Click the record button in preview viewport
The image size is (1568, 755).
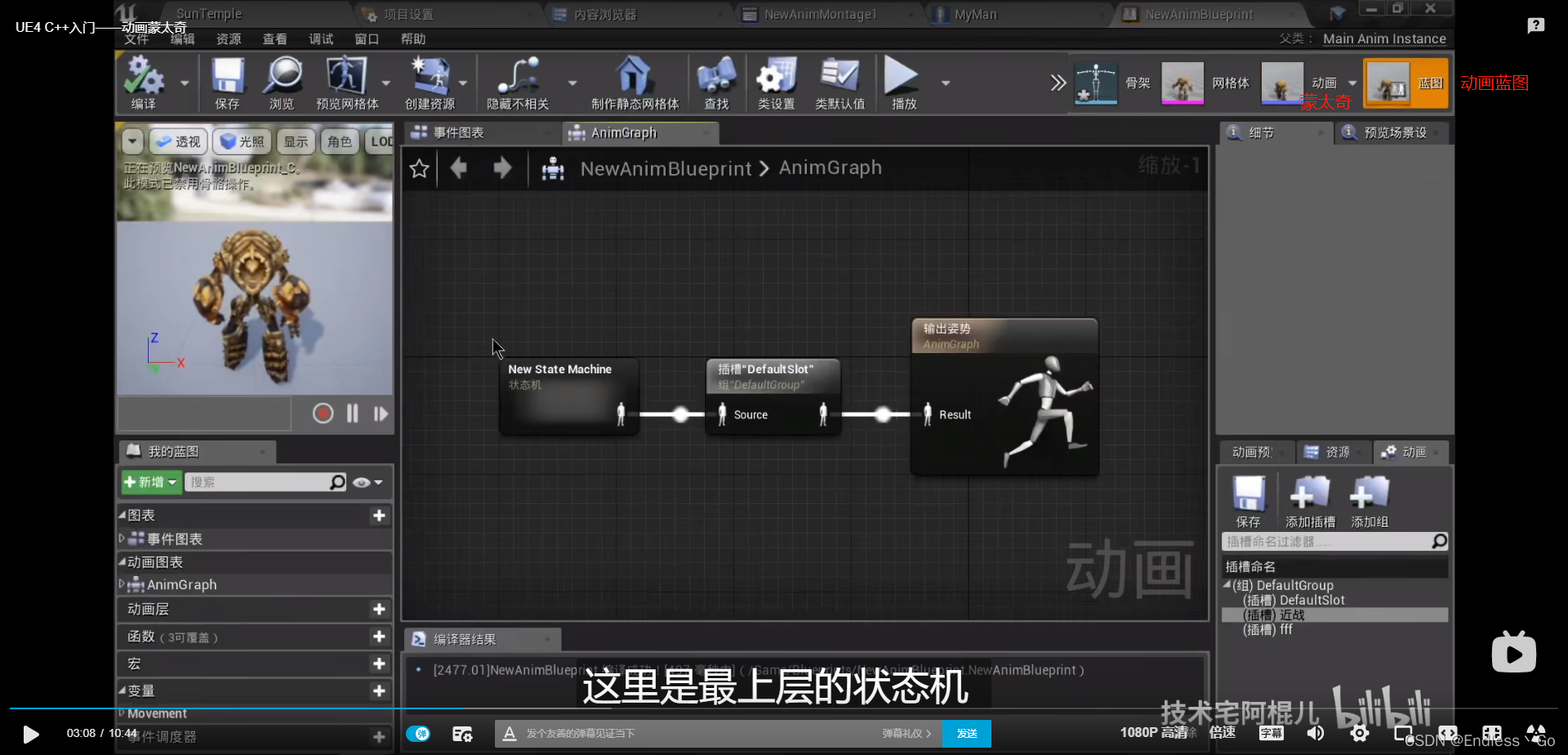tap(323, 413)
